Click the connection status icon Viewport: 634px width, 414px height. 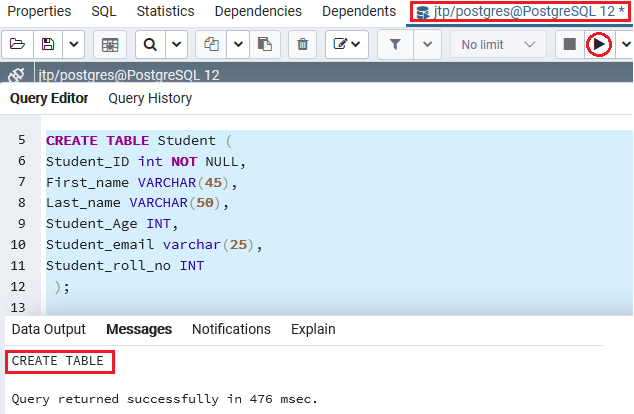(x=15, y=76)
